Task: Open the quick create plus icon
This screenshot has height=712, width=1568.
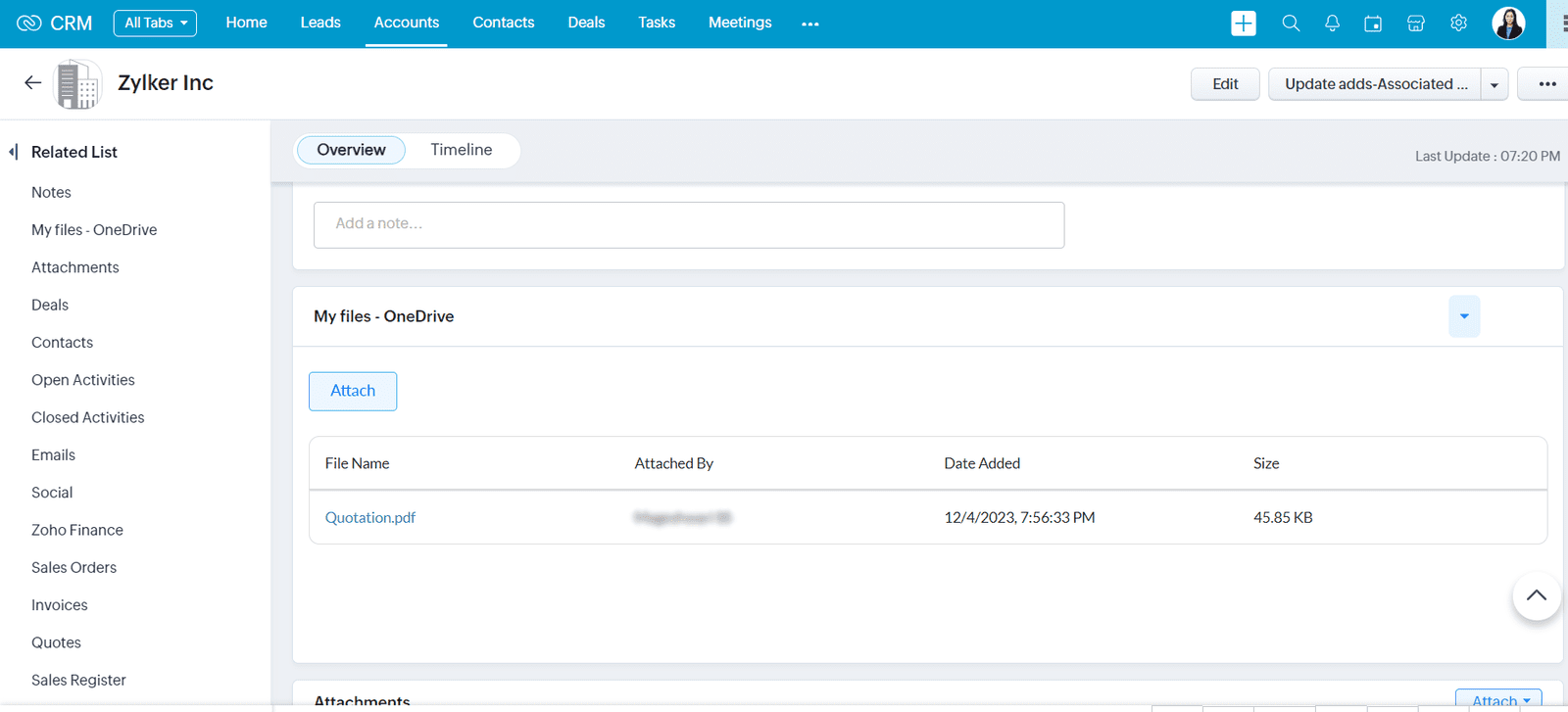Action: [1244, 24]
